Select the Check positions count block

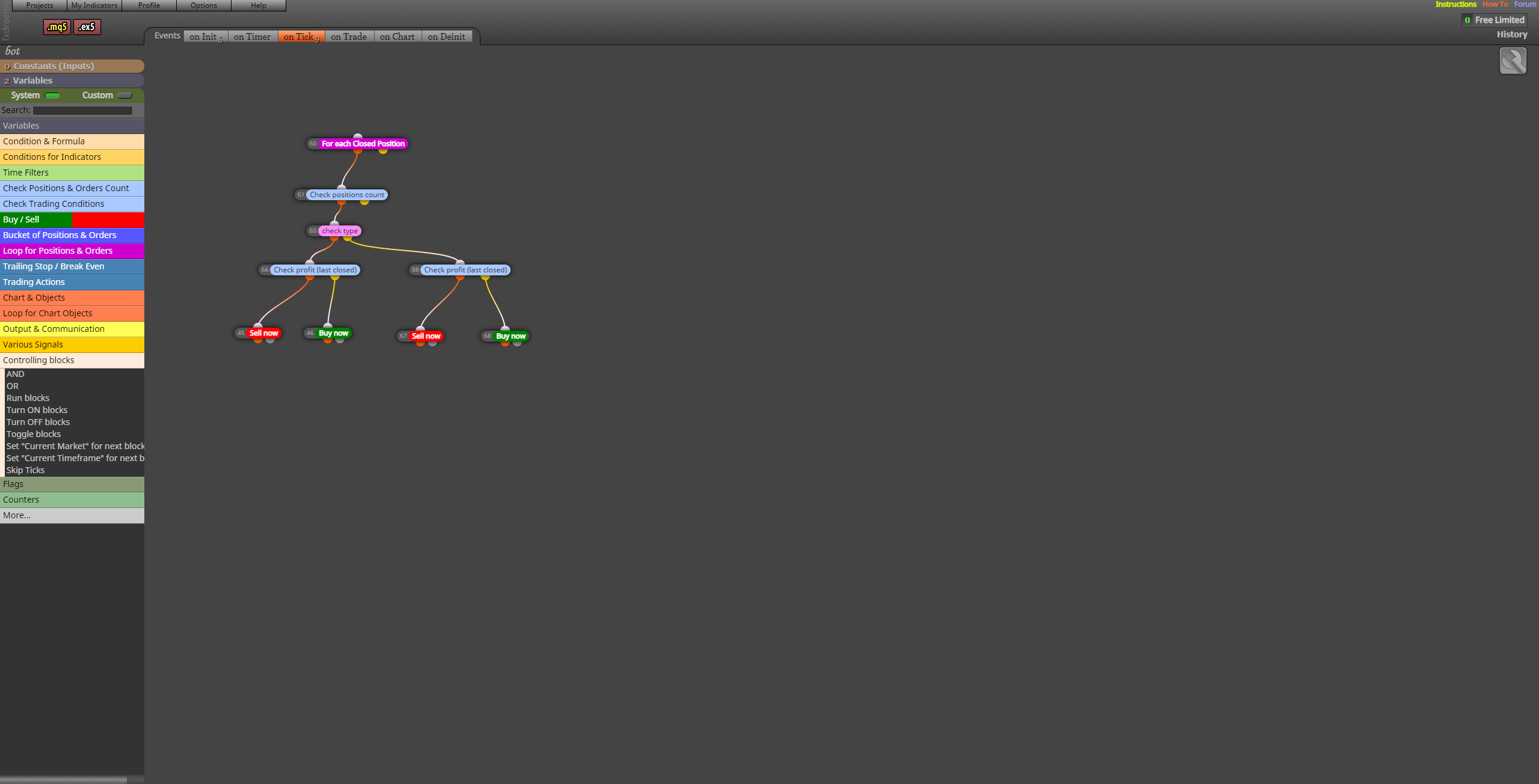coord(347,195)
